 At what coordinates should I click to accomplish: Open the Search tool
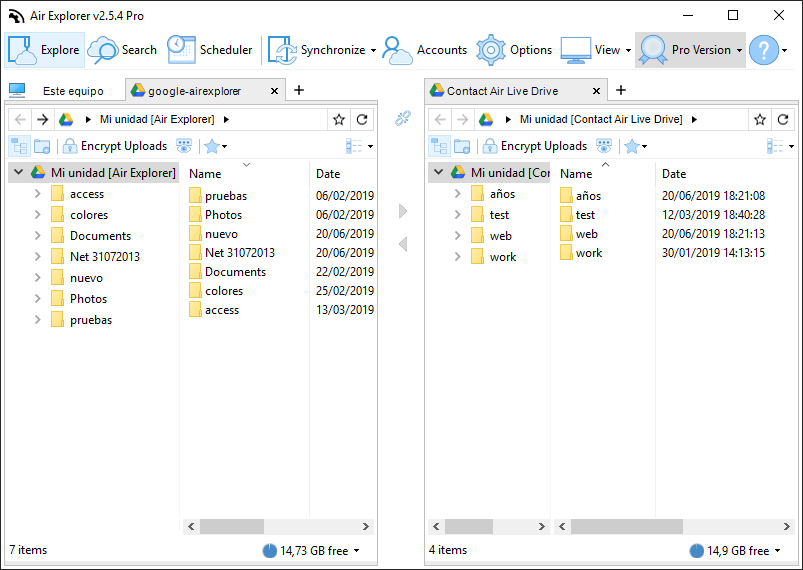coord(122,50)
